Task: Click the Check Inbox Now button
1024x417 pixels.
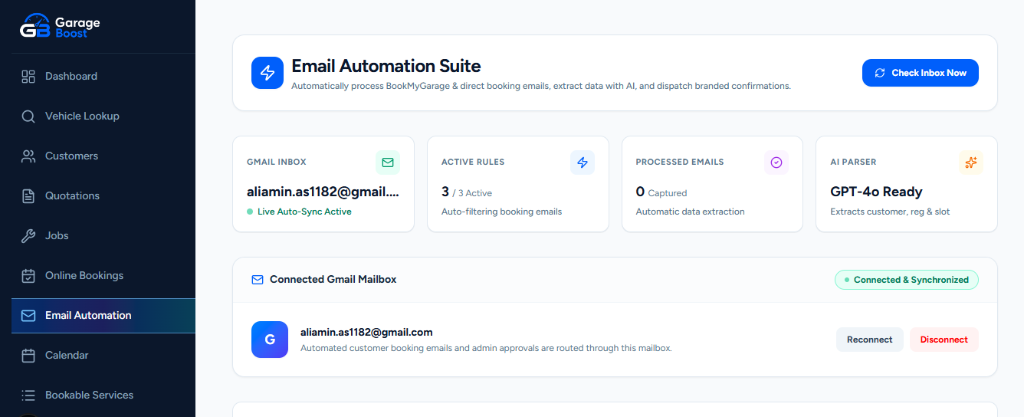Action: 920,72
